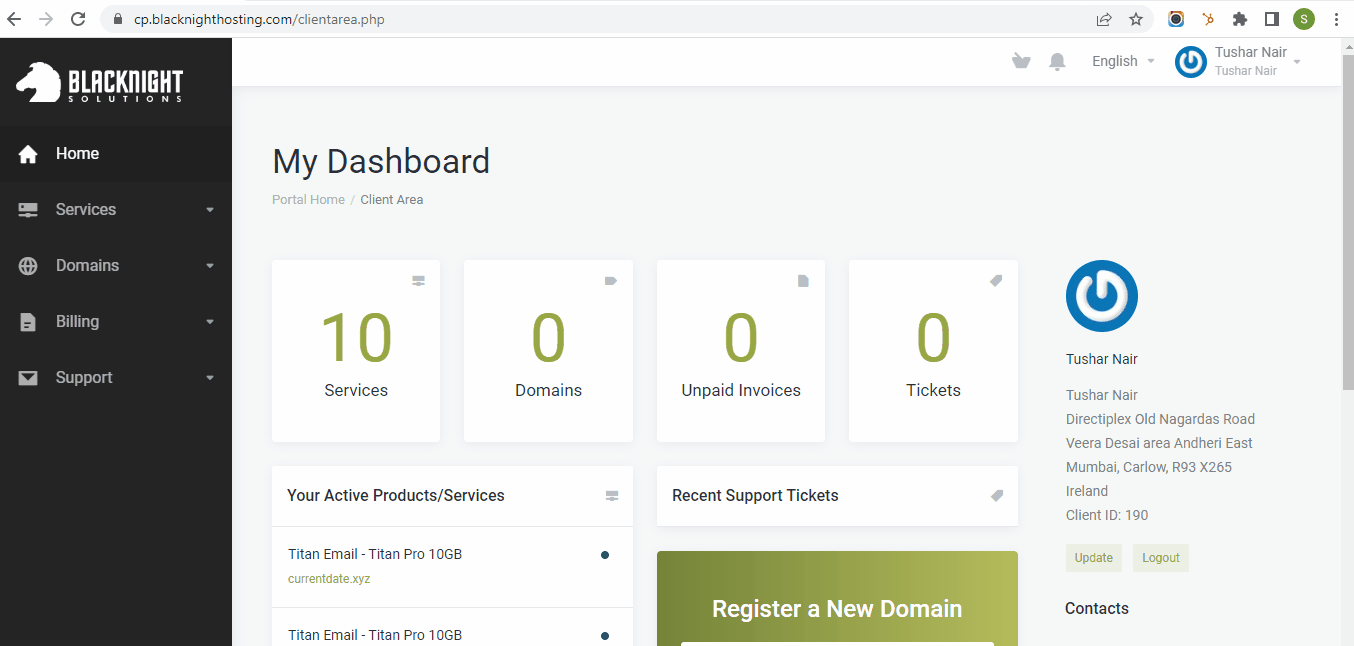Image resolution: width=1354 pixels, height=646 pixels.
Task: Click the file icon in Unpaid Invoices card
Action: coord(803,281)
